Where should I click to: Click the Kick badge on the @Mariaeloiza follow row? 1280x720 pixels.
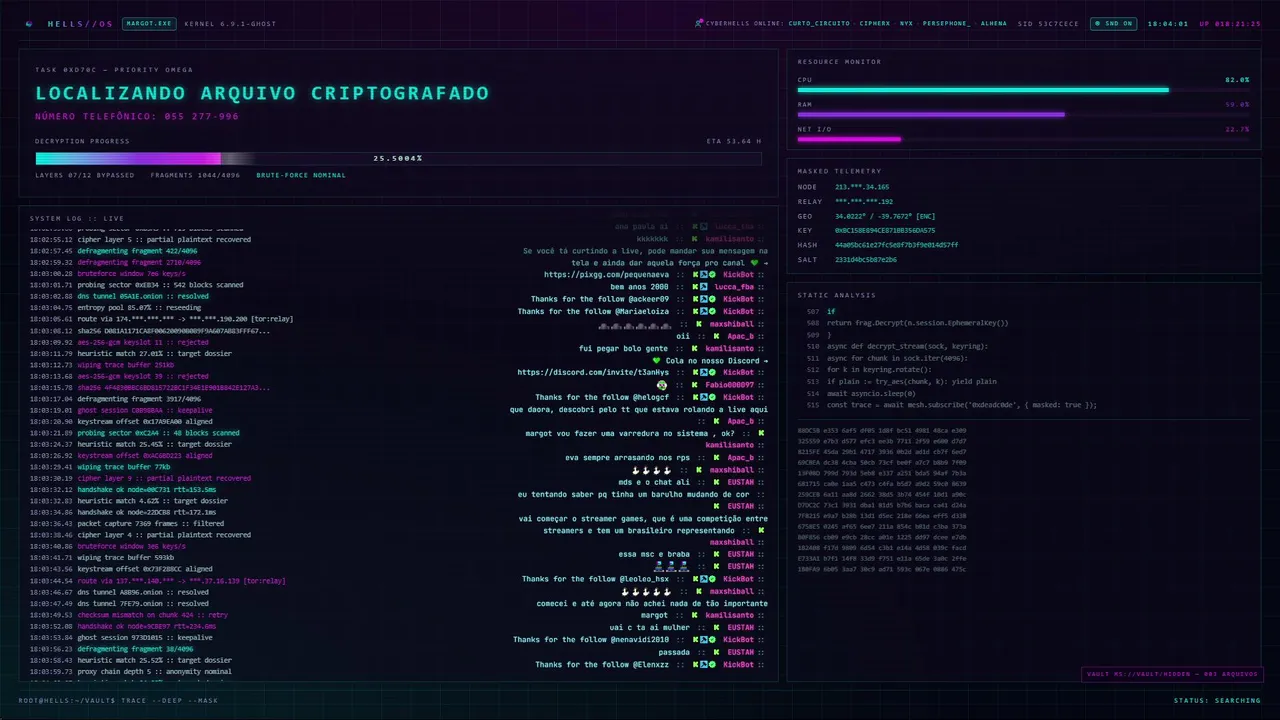click(x=695, y=311)
